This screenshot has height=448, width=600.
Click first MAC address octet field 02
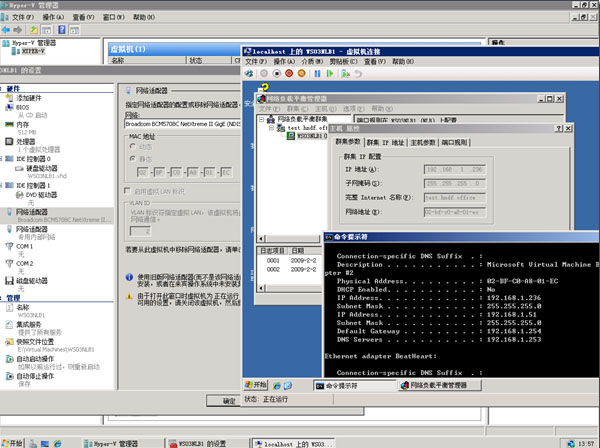pyautogui.click(x=142, y=173)
